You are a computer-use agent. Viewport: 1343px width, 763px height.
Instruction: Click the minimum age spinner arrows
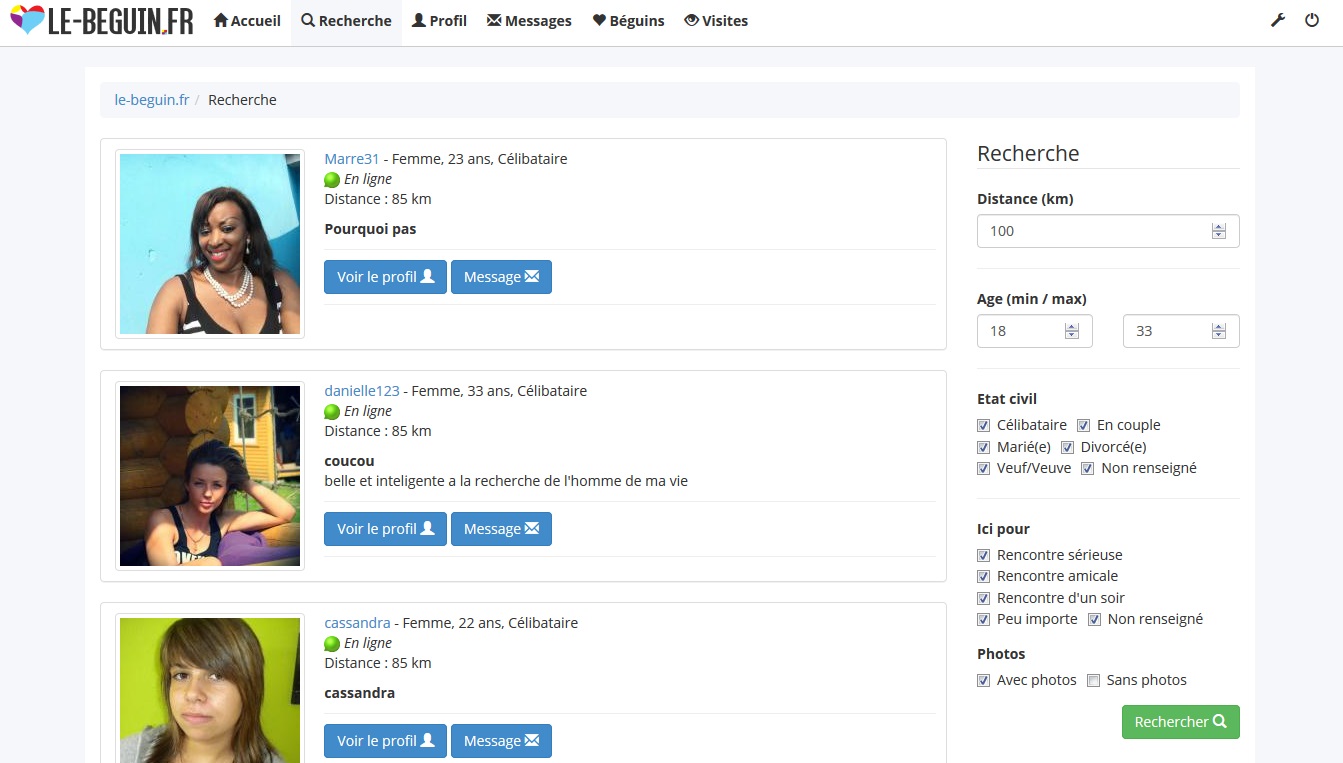[1072, 331]
